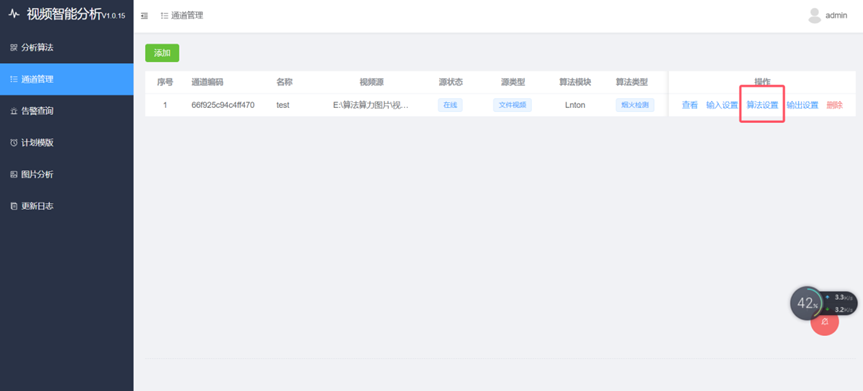Click the pulse logo icon beside 视频智能分析
Image resolution: width=863 pixels, height=391 pixels.
click(x=14, y=14)
